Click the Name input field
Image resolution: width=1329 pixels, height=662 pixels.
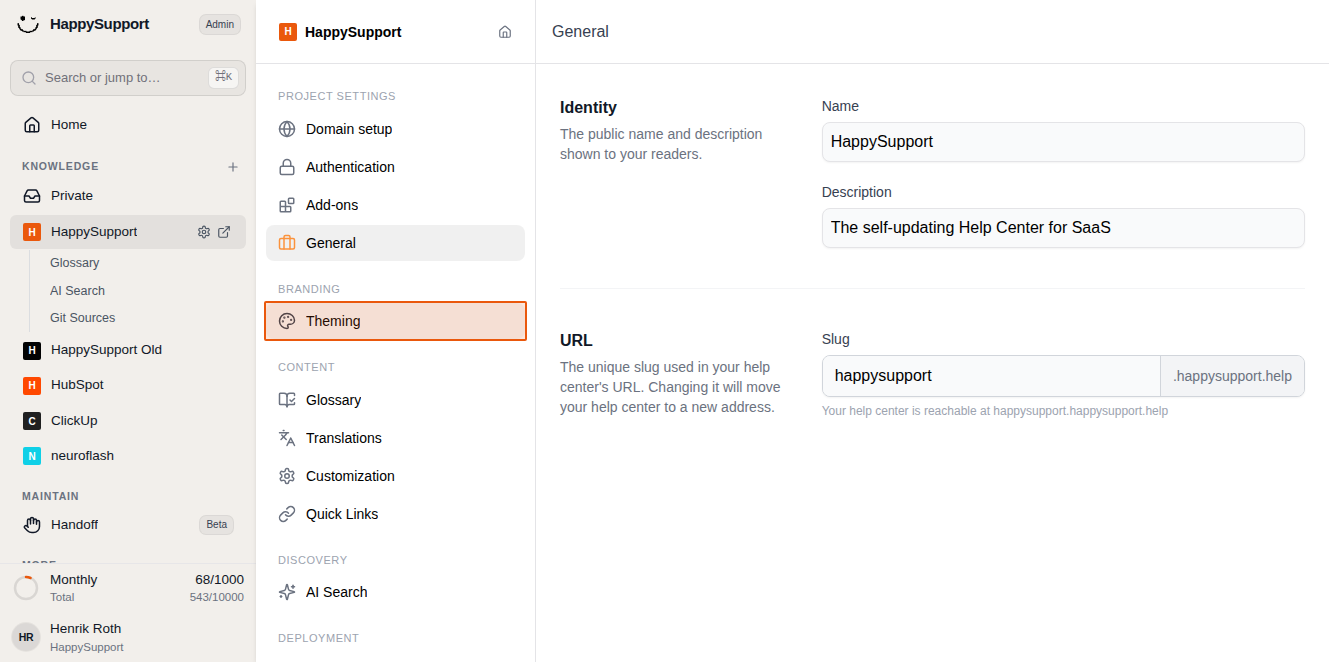(1063, 142)
